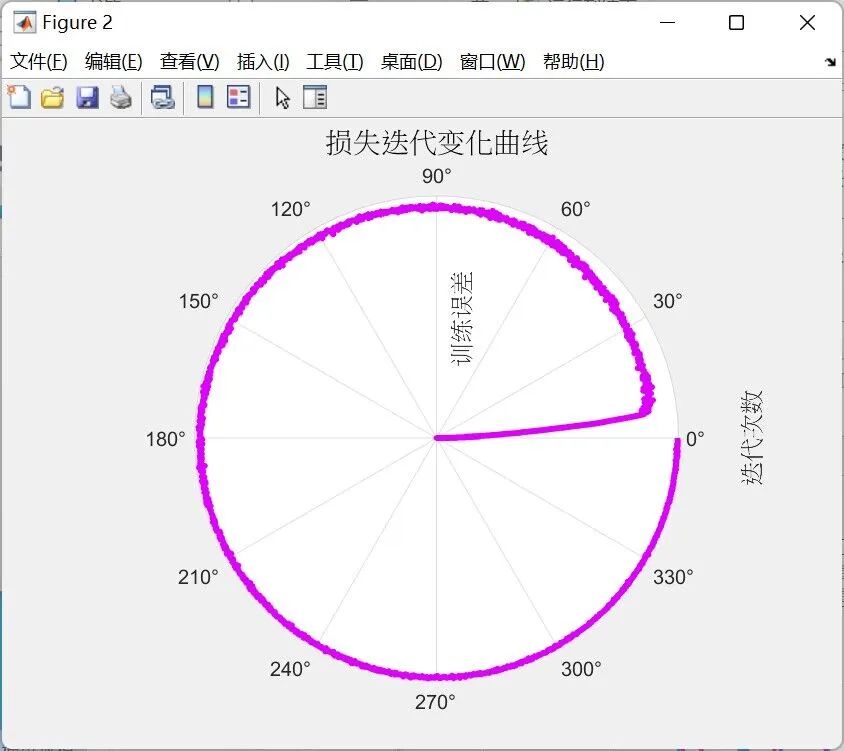Save figure with the floppy disk icon
This screenshot has height=751, width=844.
click(x=87, y=97)
